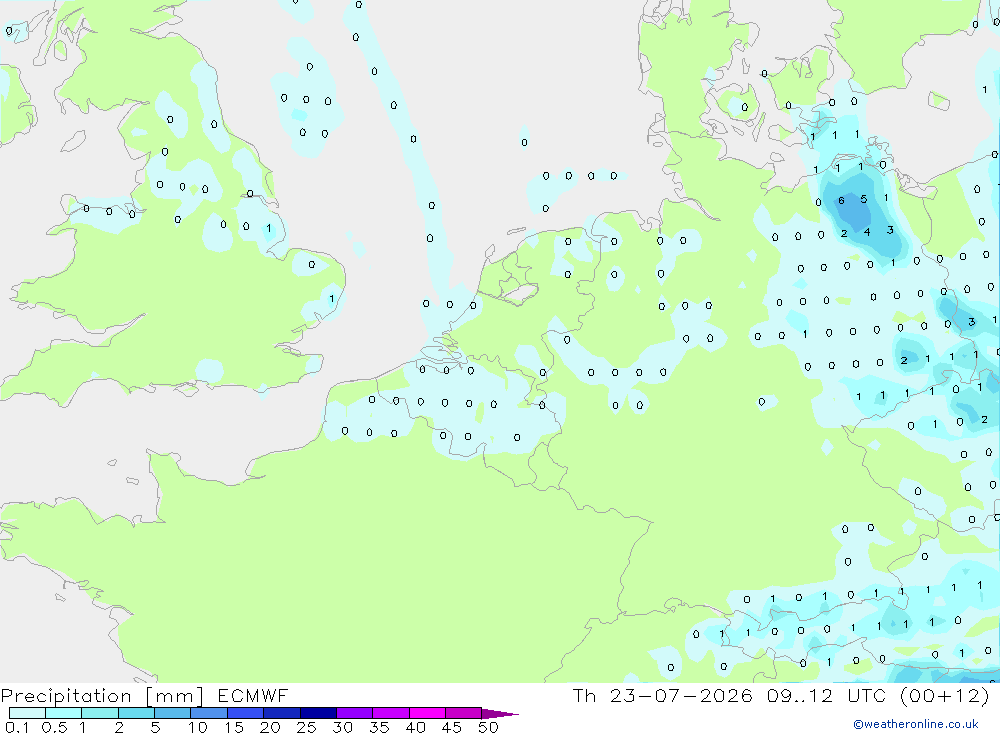
Task: Click the 'Th 23-07-2026' date text
Action: pyautogui.click(x=663, y=695)
